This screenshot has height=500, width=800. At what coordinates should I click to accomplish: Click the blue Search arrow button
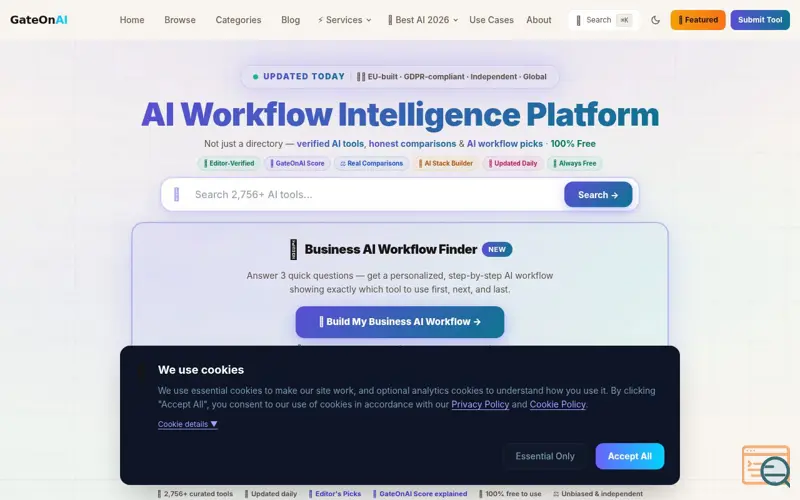[x=598, y=194]
